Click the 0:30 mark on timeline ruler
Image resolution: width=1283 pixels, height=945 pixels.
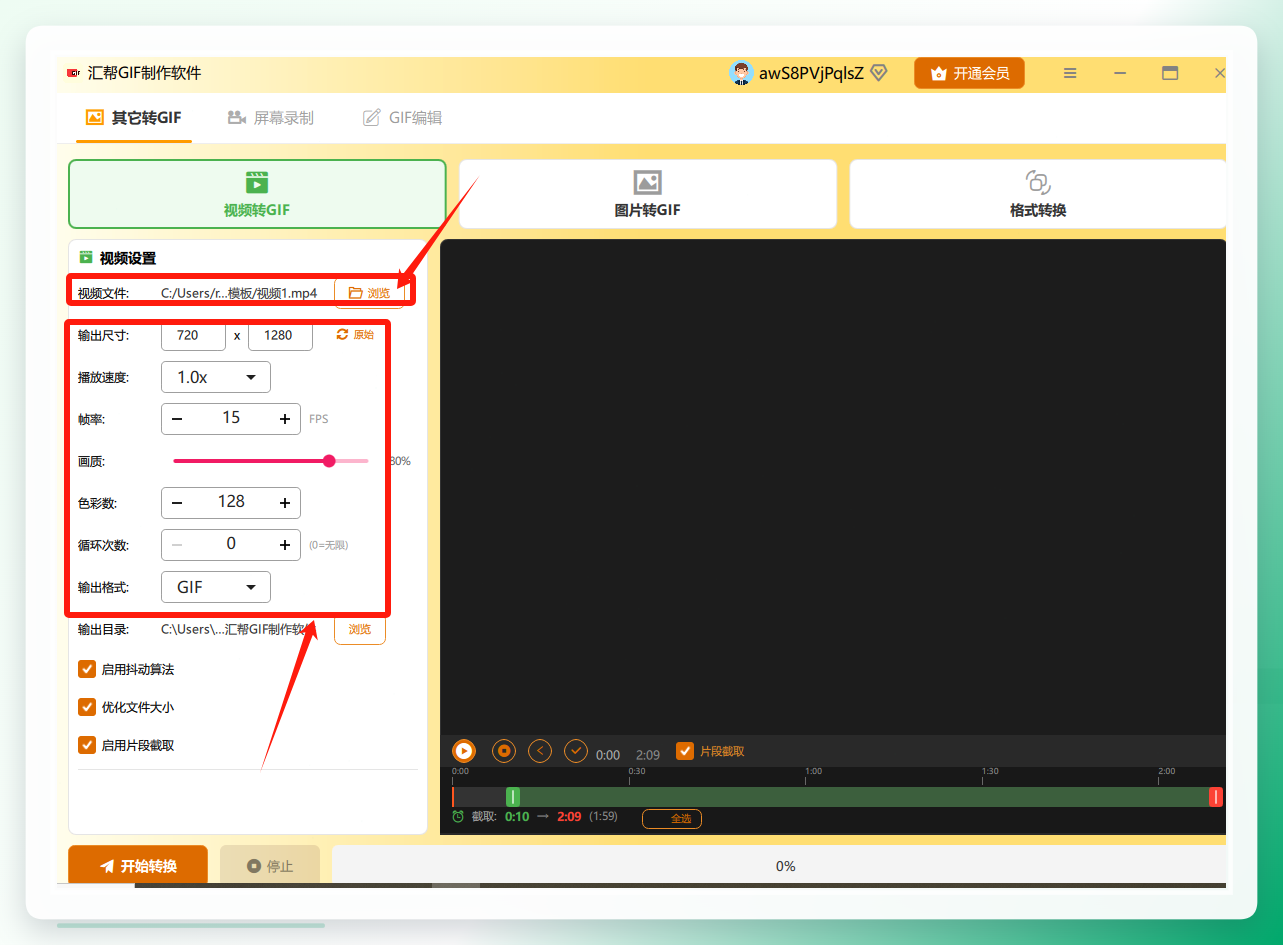pos(636,772)
